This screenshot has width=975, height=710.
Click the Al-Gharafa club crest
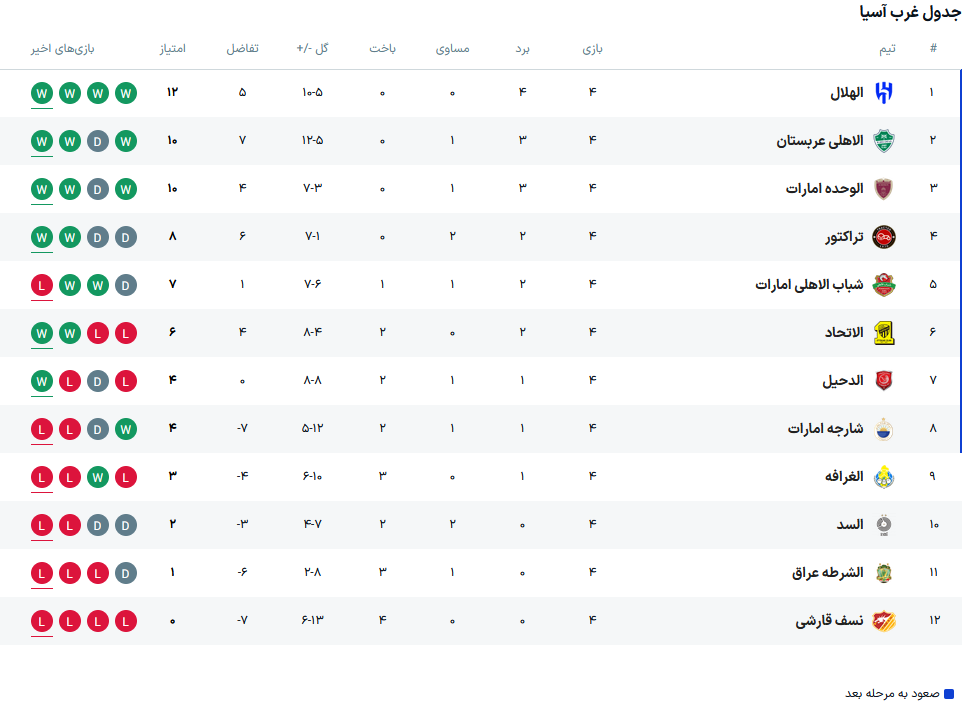coord(884,477)
